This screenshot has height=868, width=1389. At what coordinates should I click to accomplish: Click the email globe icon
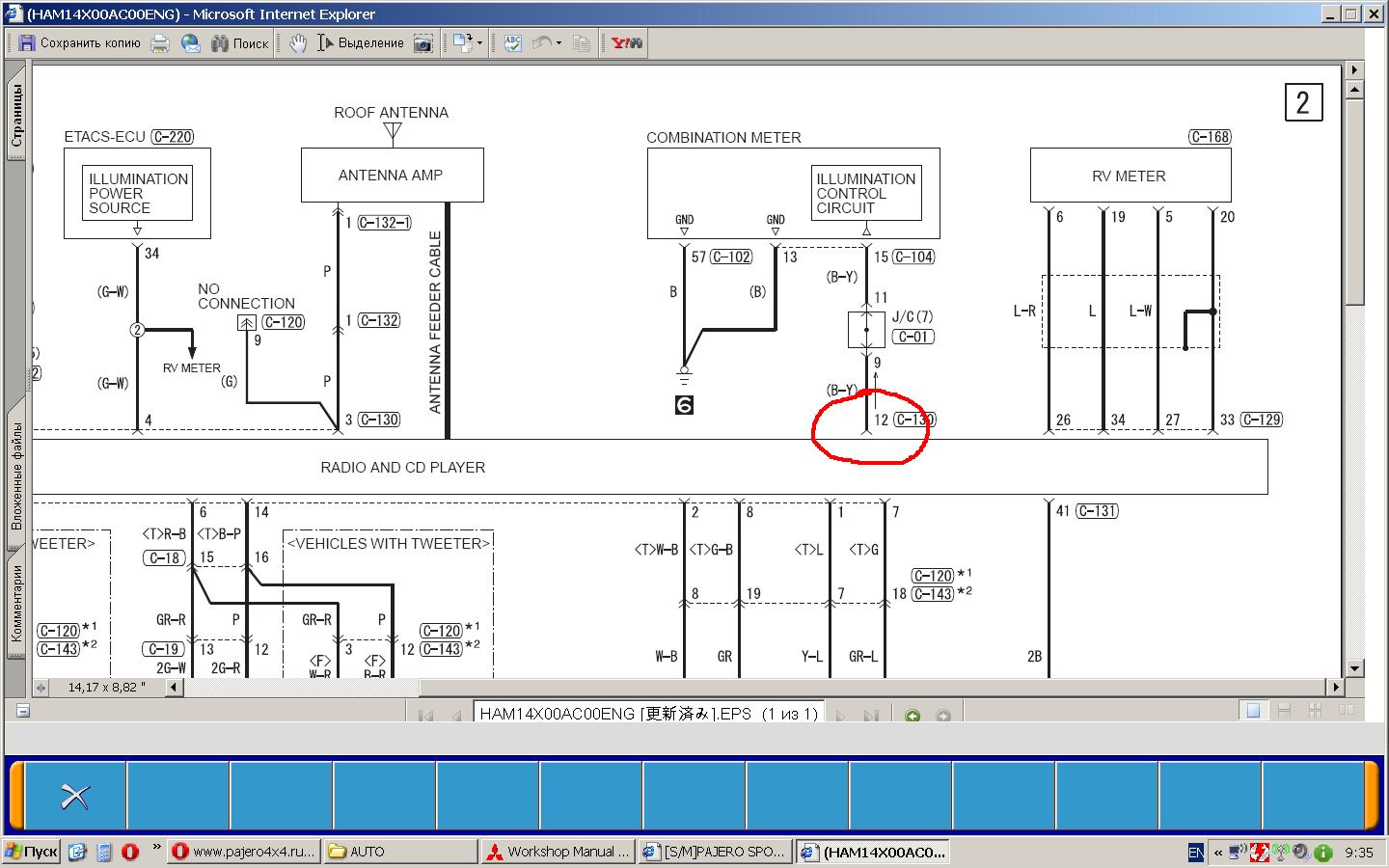point(191,42)
